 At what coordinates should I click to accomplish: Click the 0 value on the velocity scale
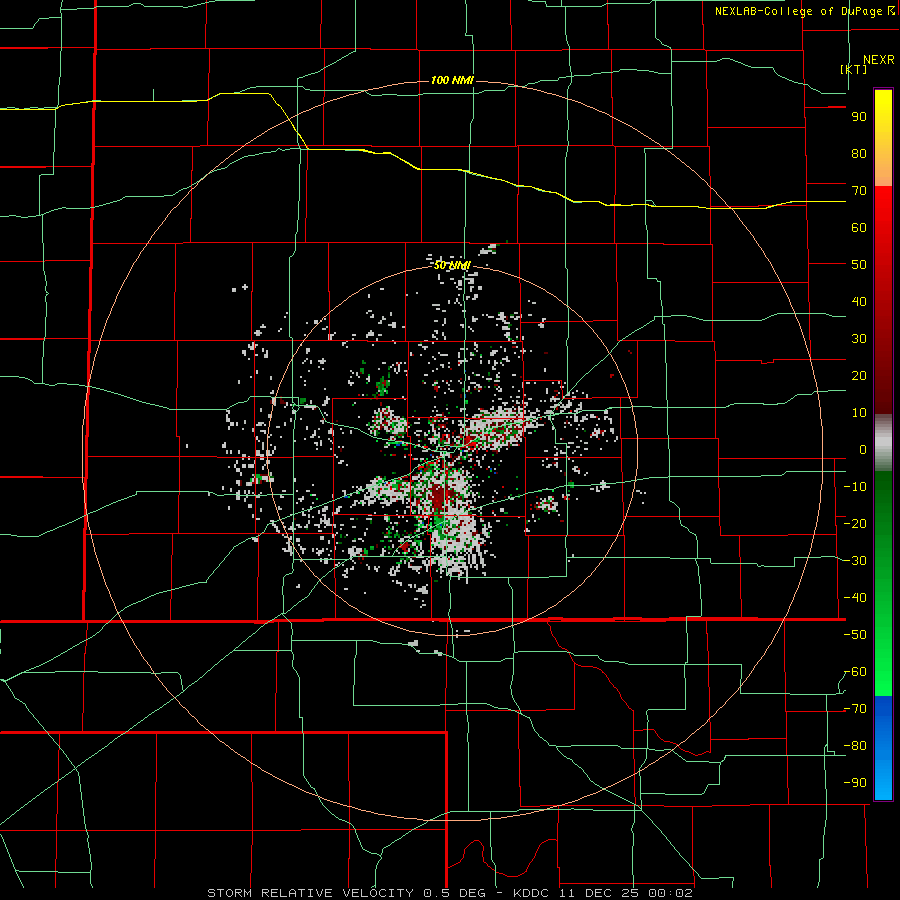coord(863,450)
